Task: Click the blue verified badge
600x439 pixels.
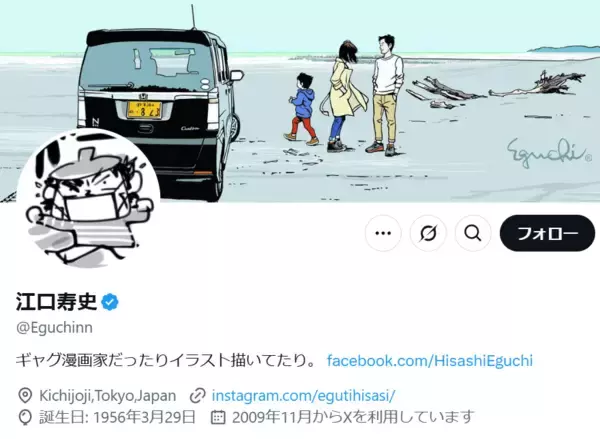Action: tap(110, 302)
